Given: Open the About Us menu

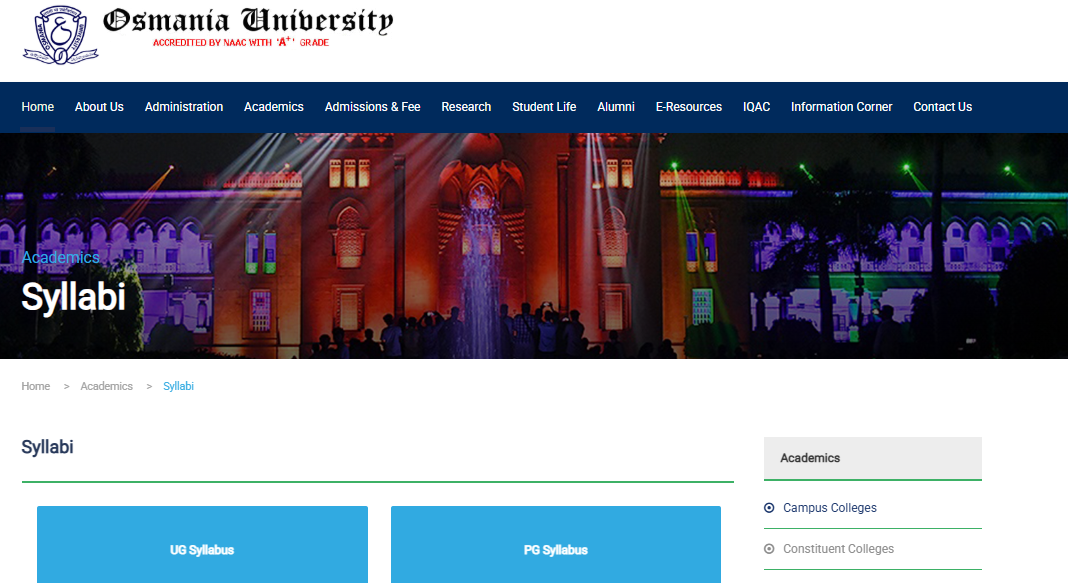Looking at the screenshot, I should pyautogui.click(x=99, y=107).
